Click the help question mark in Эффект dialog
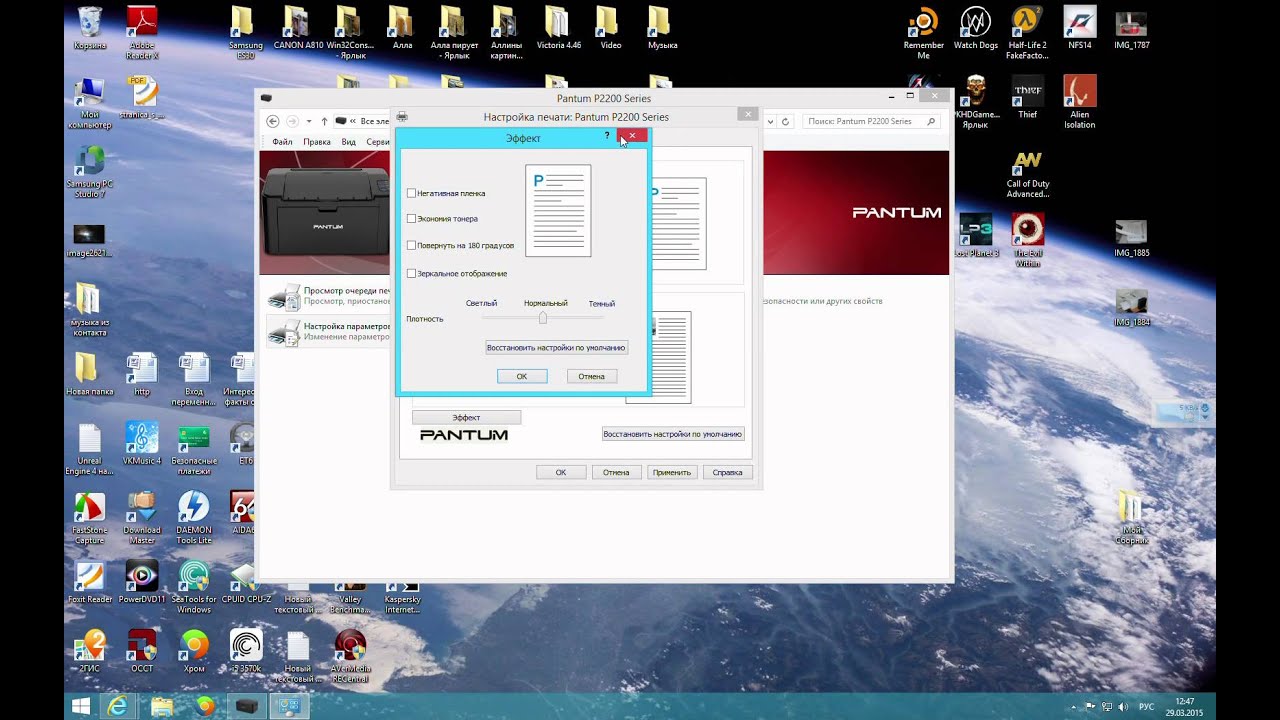This screenshot has width=1280, height=720. click(607, 136)
